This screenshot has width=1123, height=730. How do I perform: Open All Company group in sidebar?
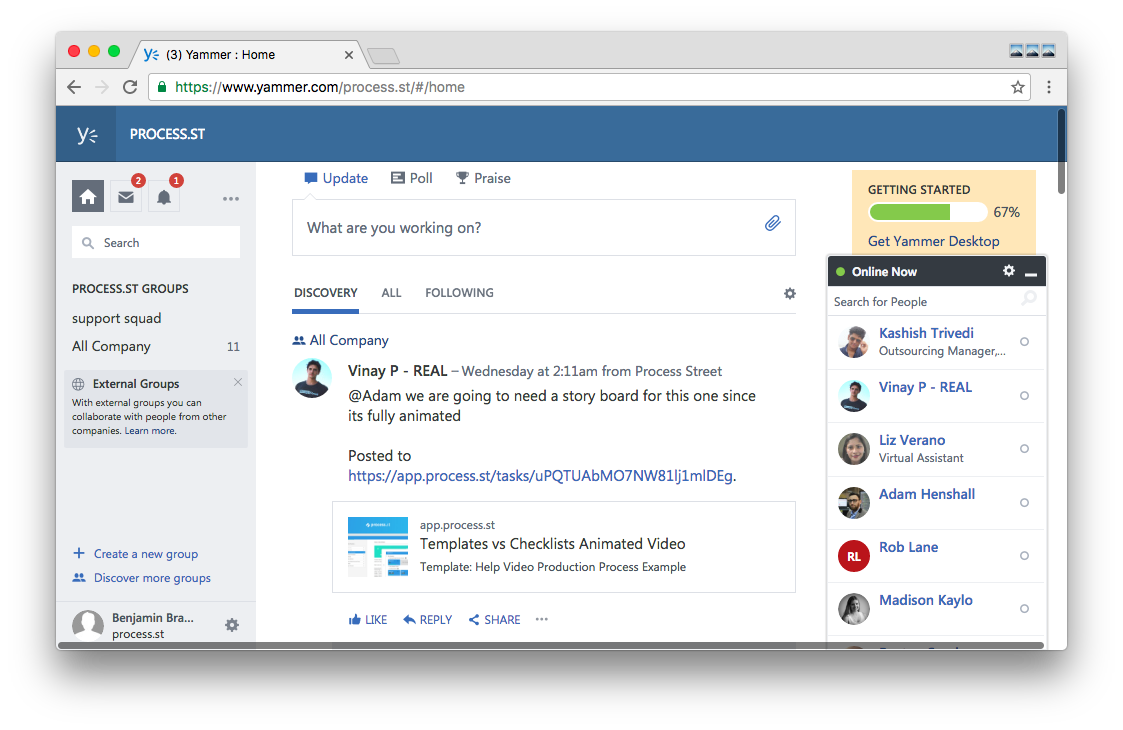(x=111, y=346)
